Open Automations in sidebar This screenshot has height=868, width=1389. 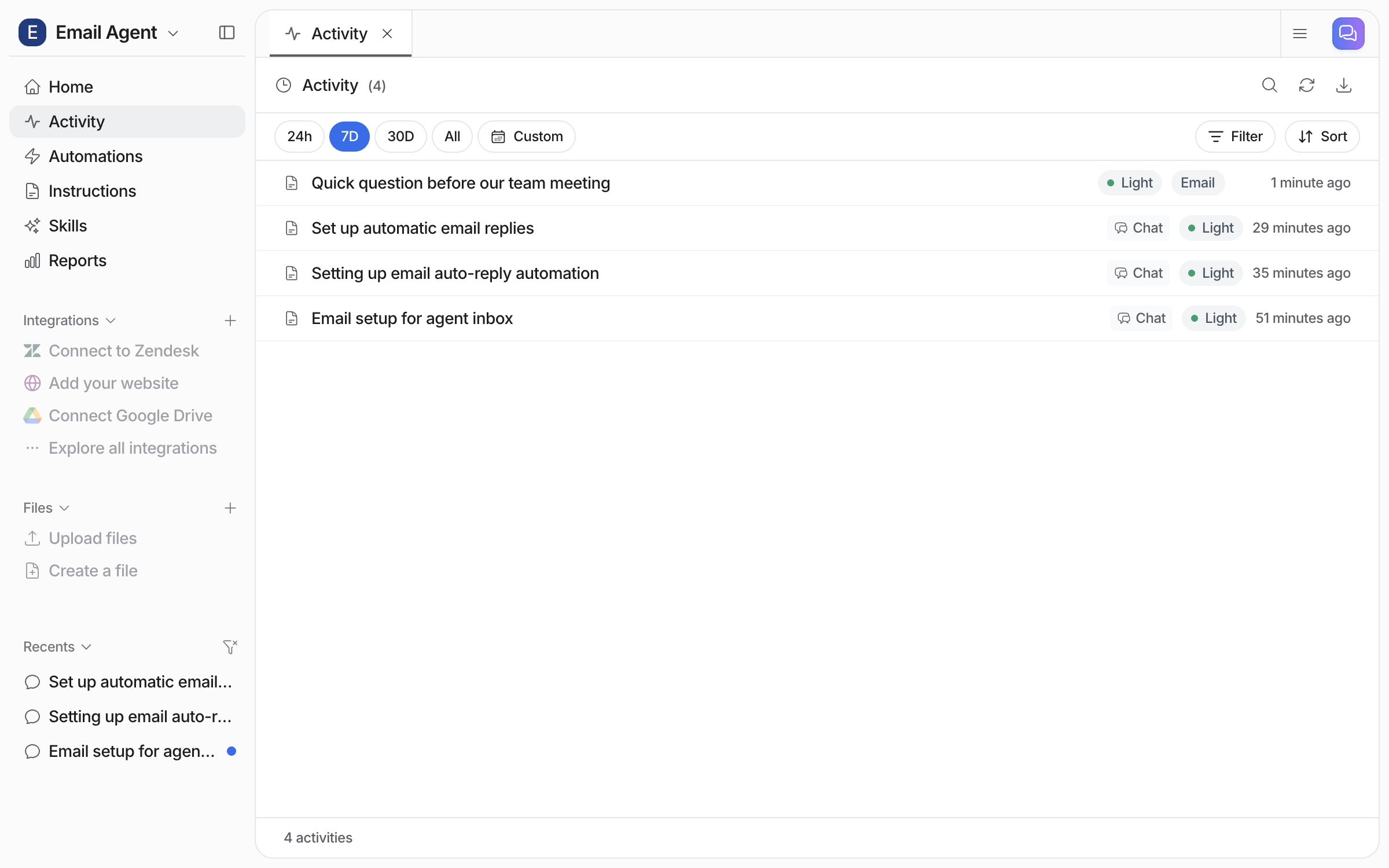[x=127, y=156]
